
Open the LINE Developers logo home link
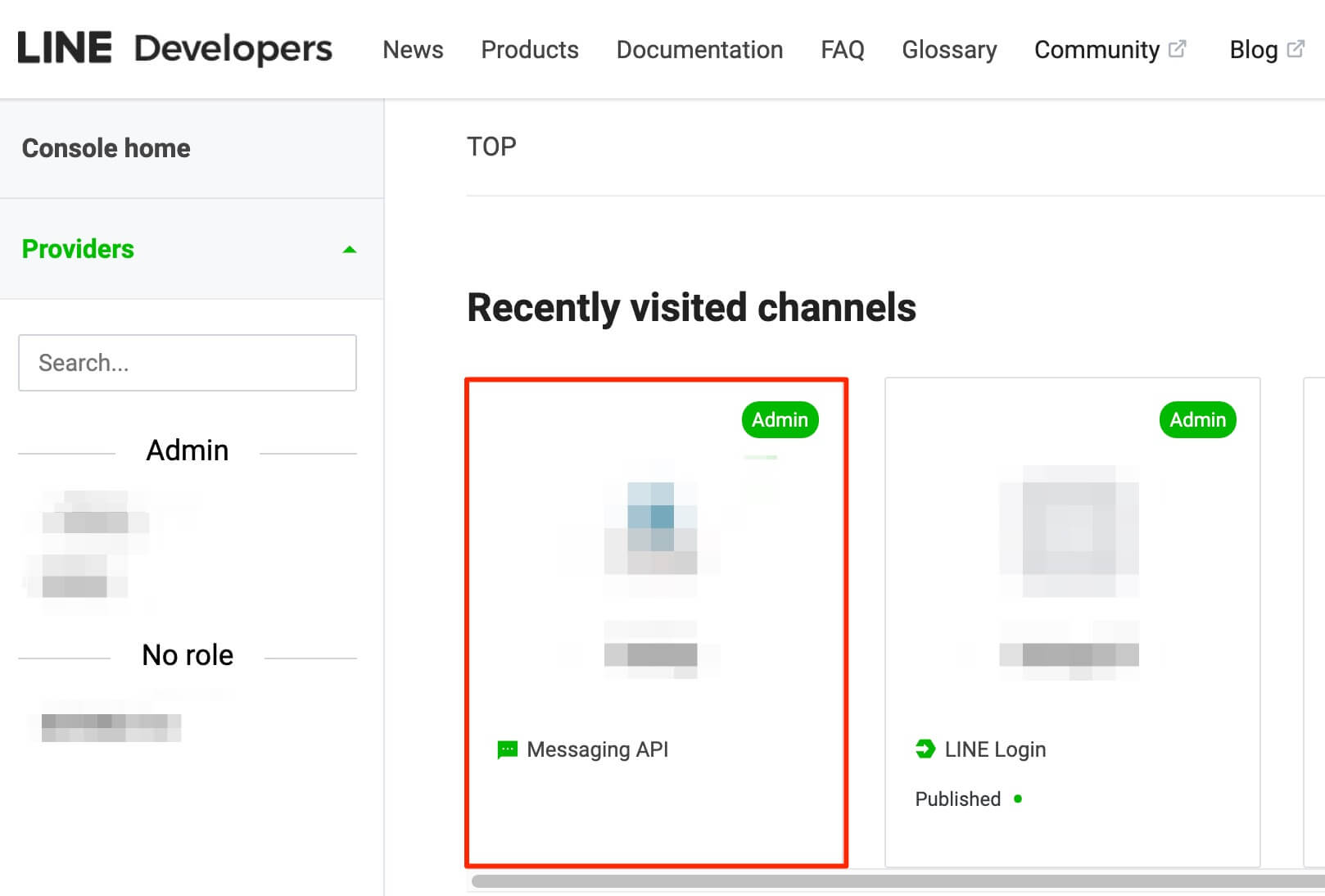click(x=174, y=48)
